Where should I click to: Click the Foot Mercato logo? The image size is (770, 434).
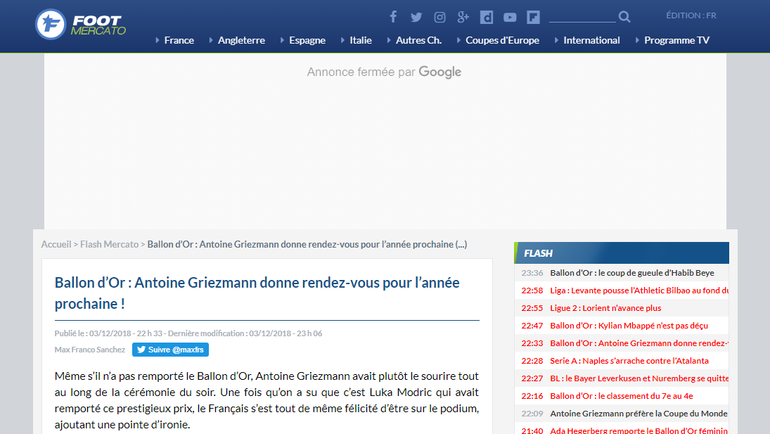click(80, 23)
